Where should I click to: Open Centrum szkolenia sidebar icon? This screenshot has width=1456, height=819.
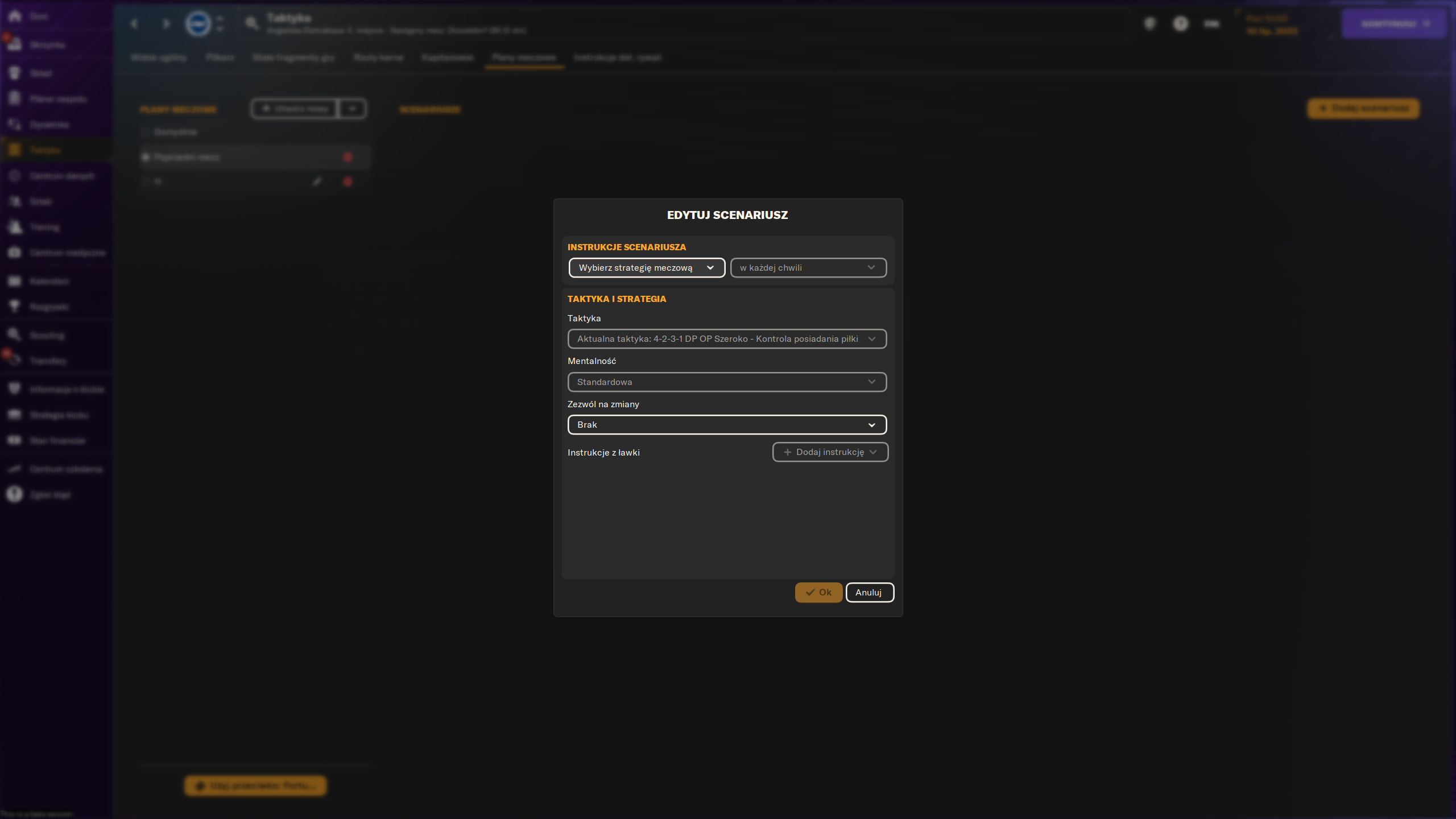click(x=15, y=469)
